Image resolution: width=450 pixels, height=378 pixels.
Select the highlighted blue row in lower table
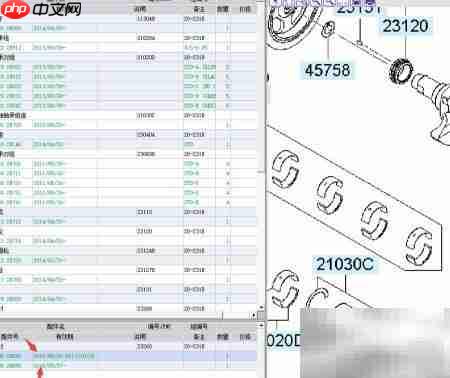(x=128, y=356)
